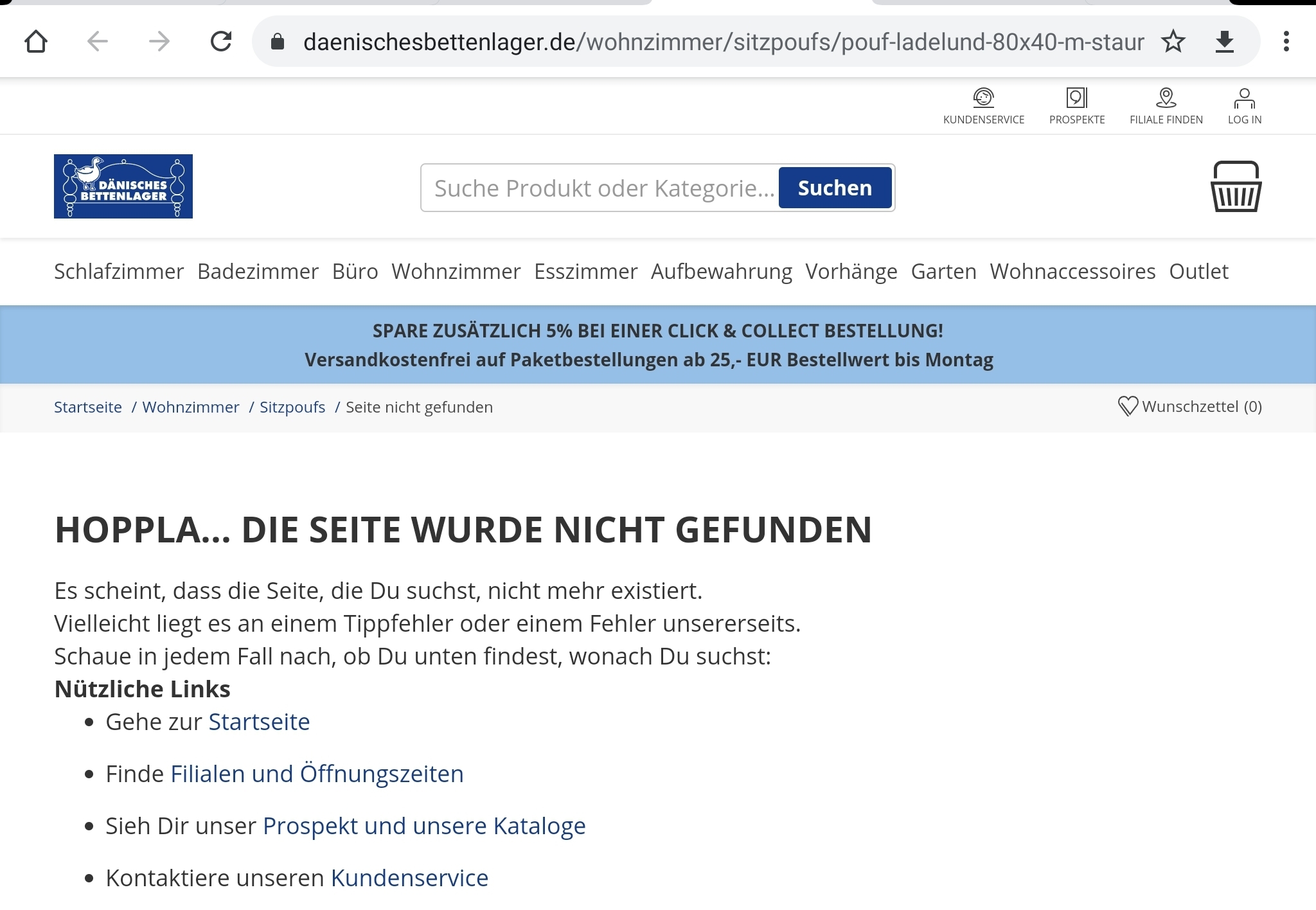Image resolution: width=1316 pixels, height=910 pixels.
Task: Select the Wohnzimmer navigation item
Action: click(x=456, y=272)
